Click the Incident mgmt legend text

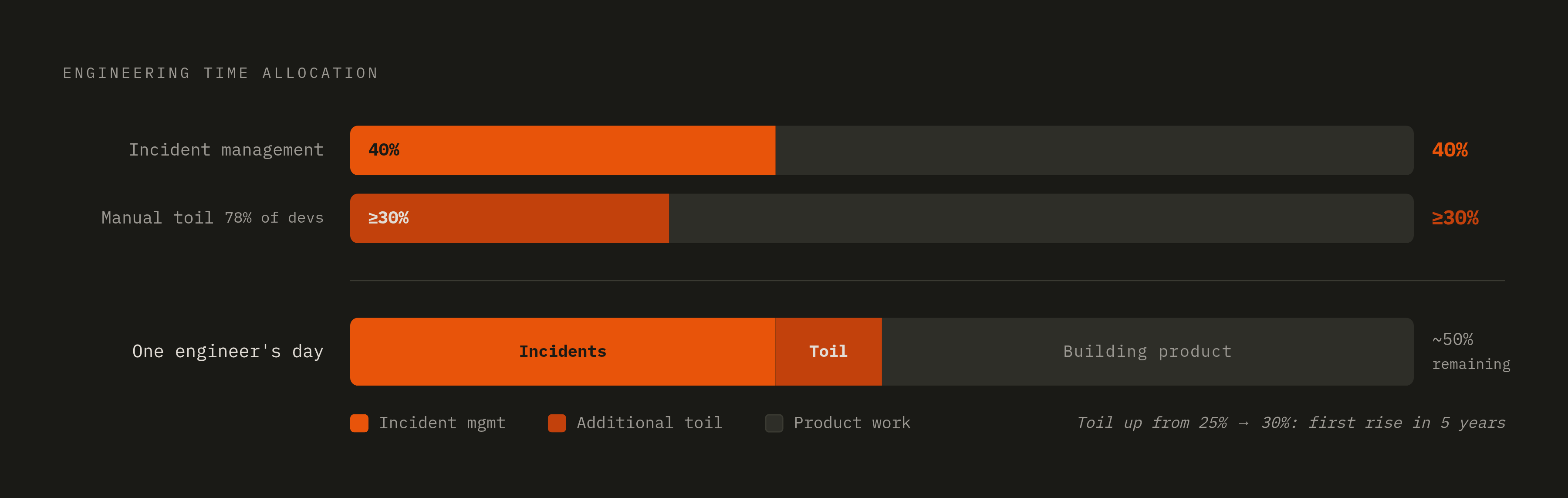(442, 423)
